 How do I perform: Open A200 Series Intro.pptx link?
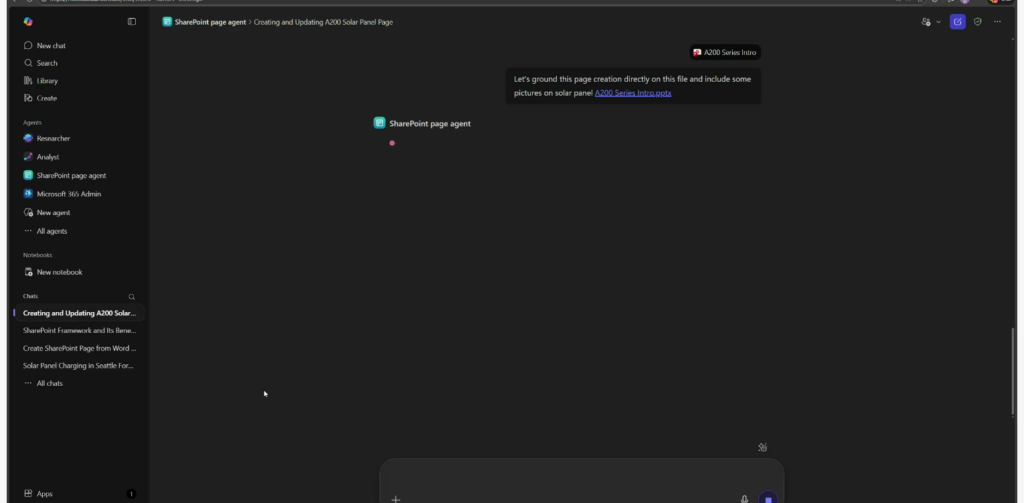[633, 93]
